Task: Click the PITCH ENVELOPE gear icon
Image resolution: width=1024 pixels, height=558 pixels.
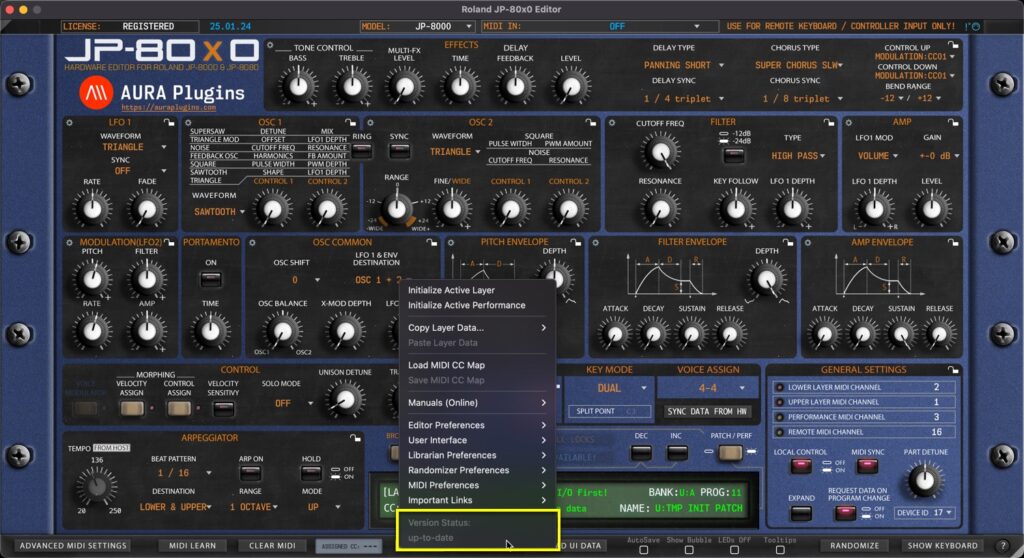Action: pyautogui.click(x=451, y=242)
